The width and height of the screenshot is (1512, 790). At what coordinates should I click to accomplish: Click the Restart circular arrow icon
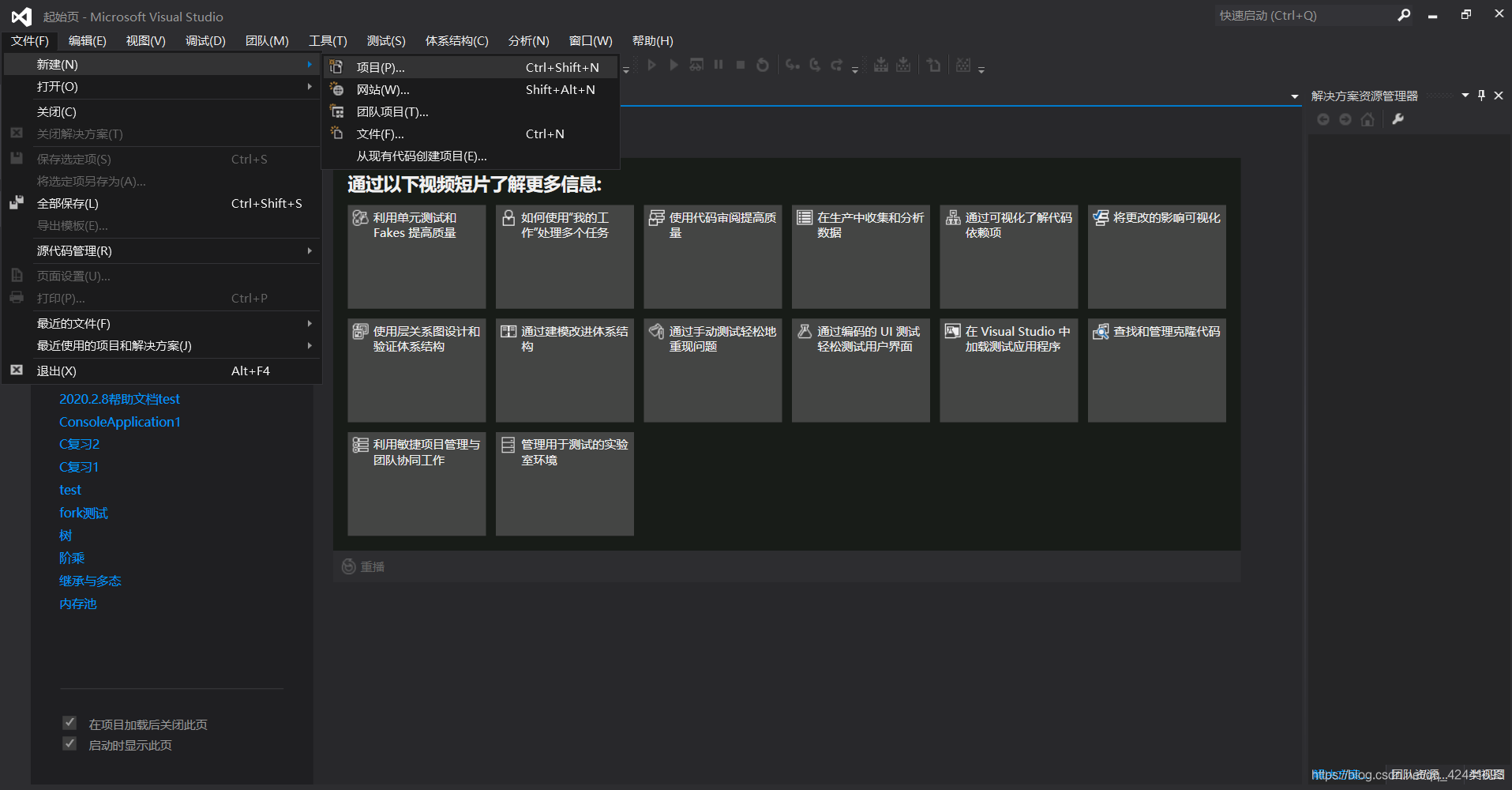(x=763, y=65)
